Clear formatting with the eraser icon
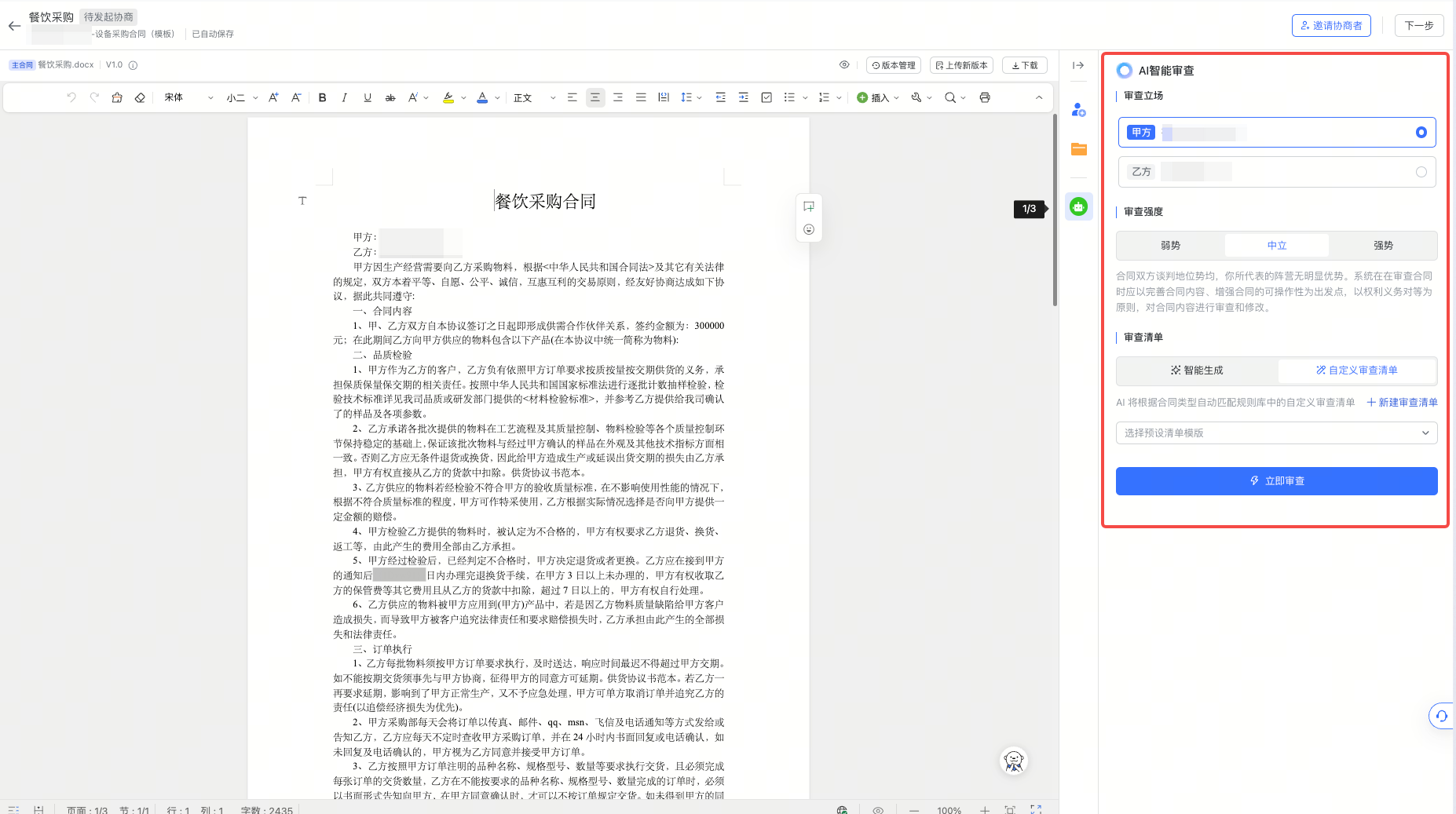Viewport: 1456px width, 814px height. point(140,97)
